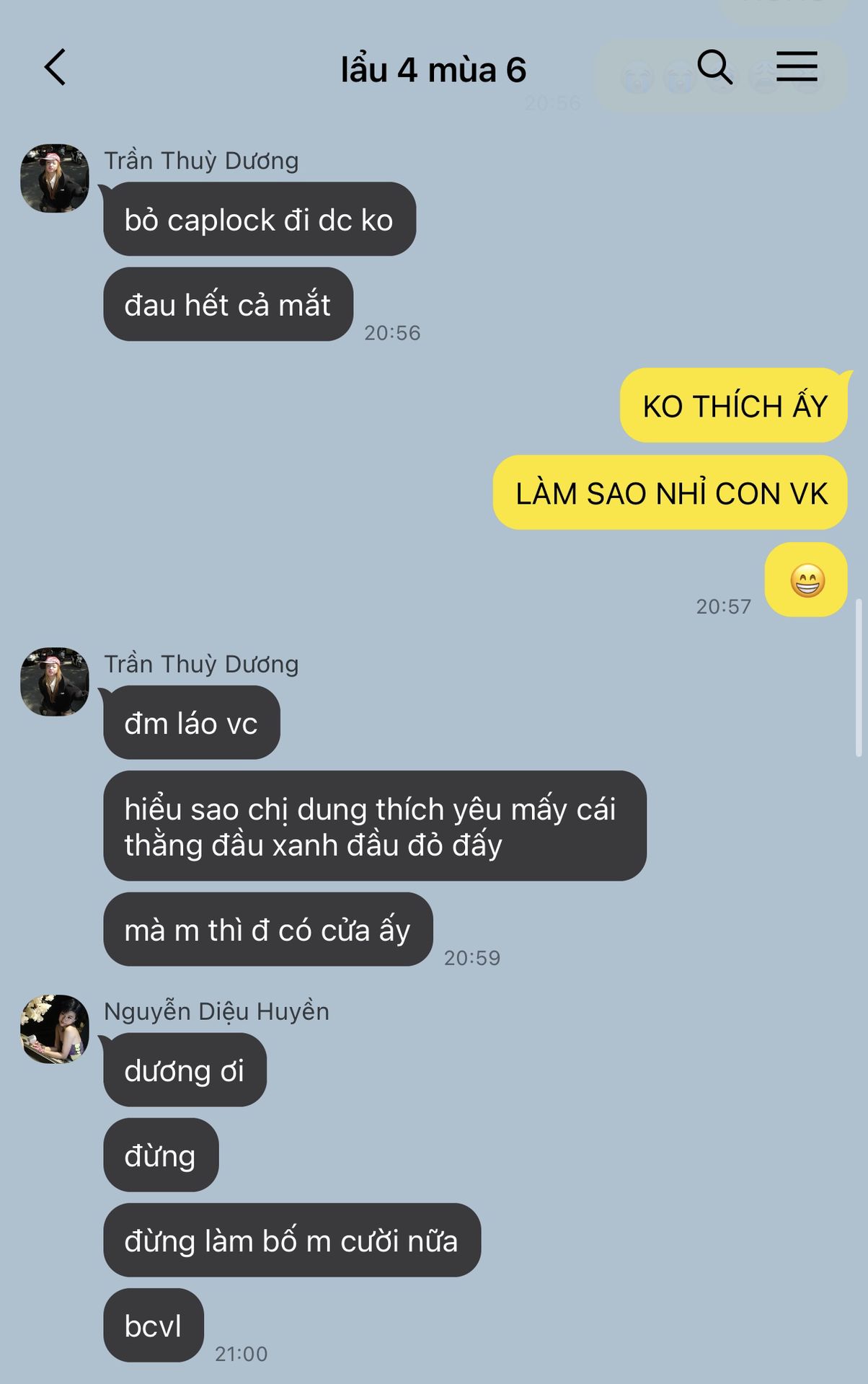Click the sender name Nguyễn Diệu Huyền
This screenshot has width=868, height=1384.
click(x=216, y=1011)
